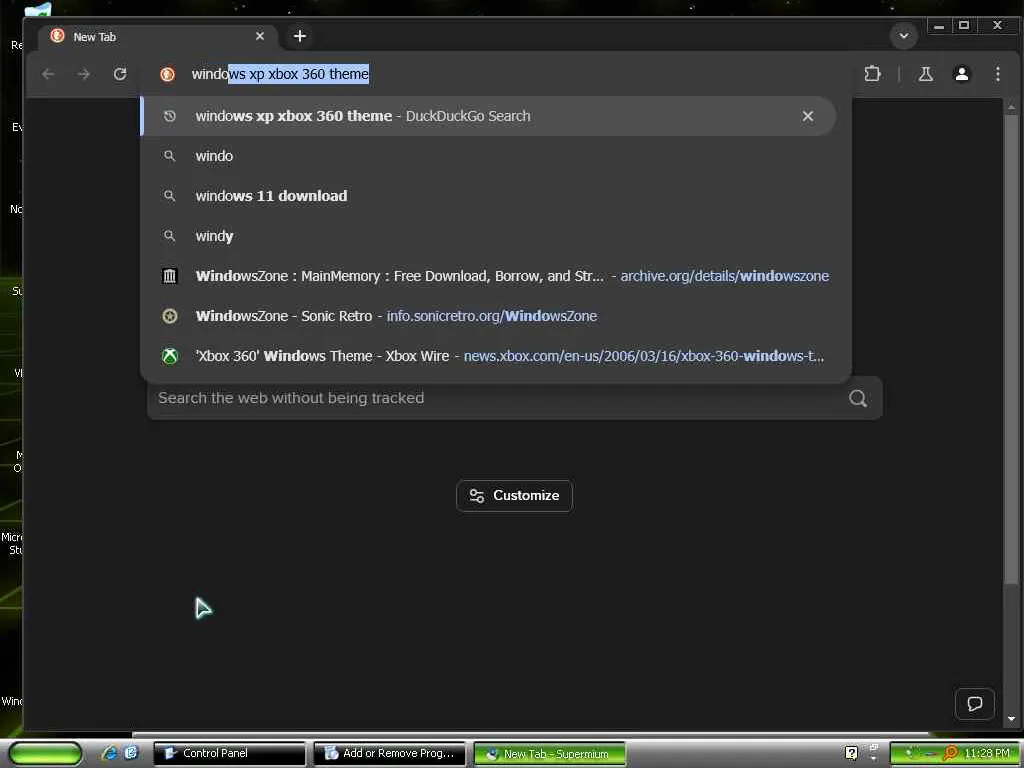Click the page vertical scrollbar
This screenshot has width=1024, height=768.
coord(1011,349)
